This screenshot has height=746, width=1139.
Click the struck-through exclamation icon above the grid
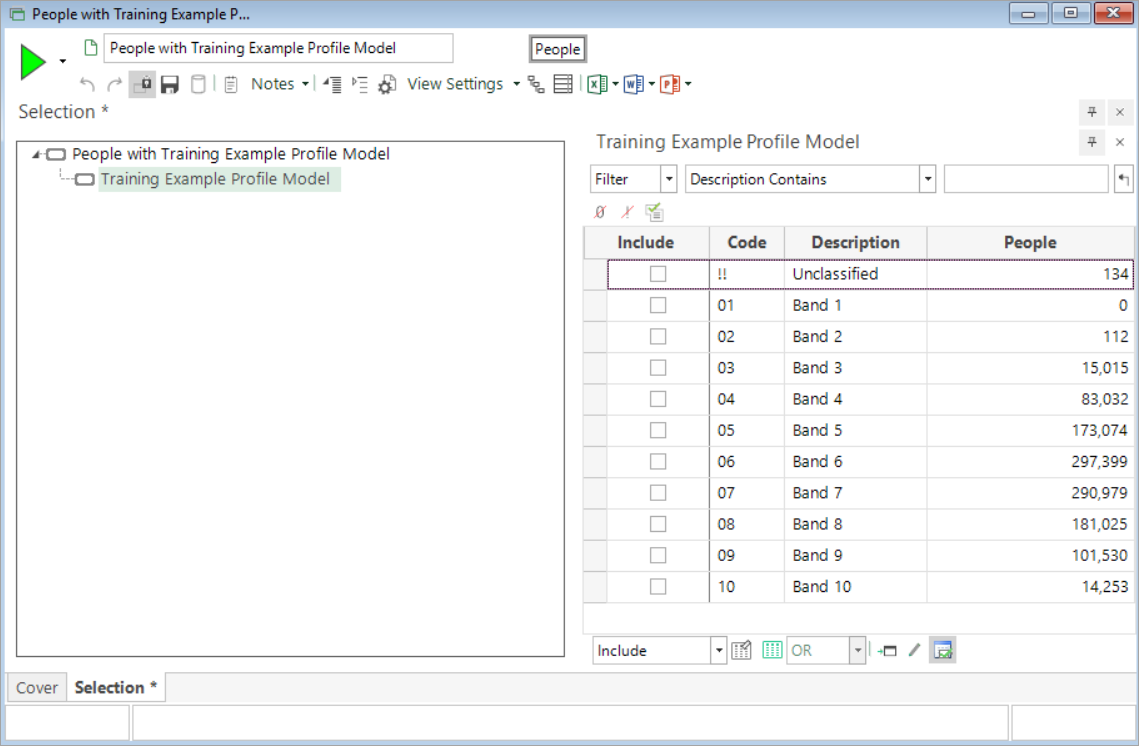627,212
